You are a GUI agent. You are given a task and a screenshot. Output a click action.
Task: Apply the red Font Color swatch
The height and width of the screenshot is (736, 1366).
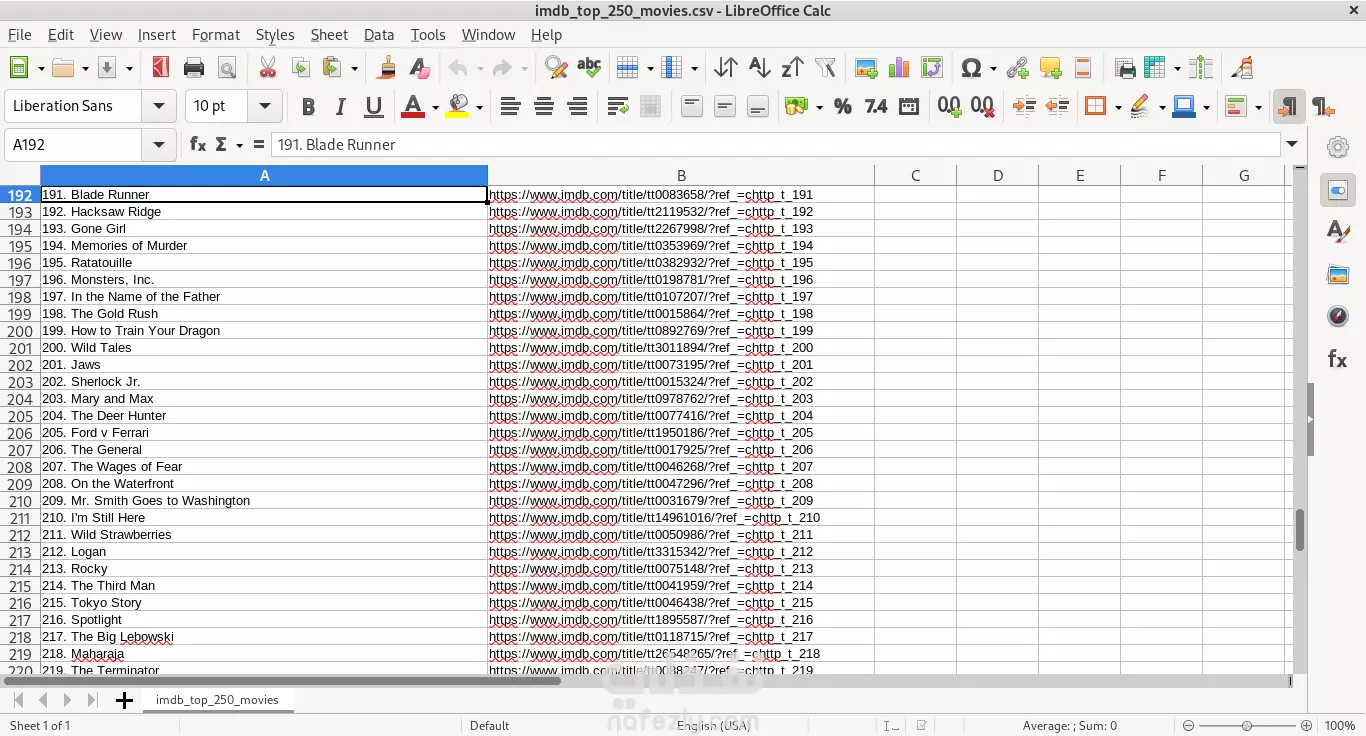click(412, 106)
